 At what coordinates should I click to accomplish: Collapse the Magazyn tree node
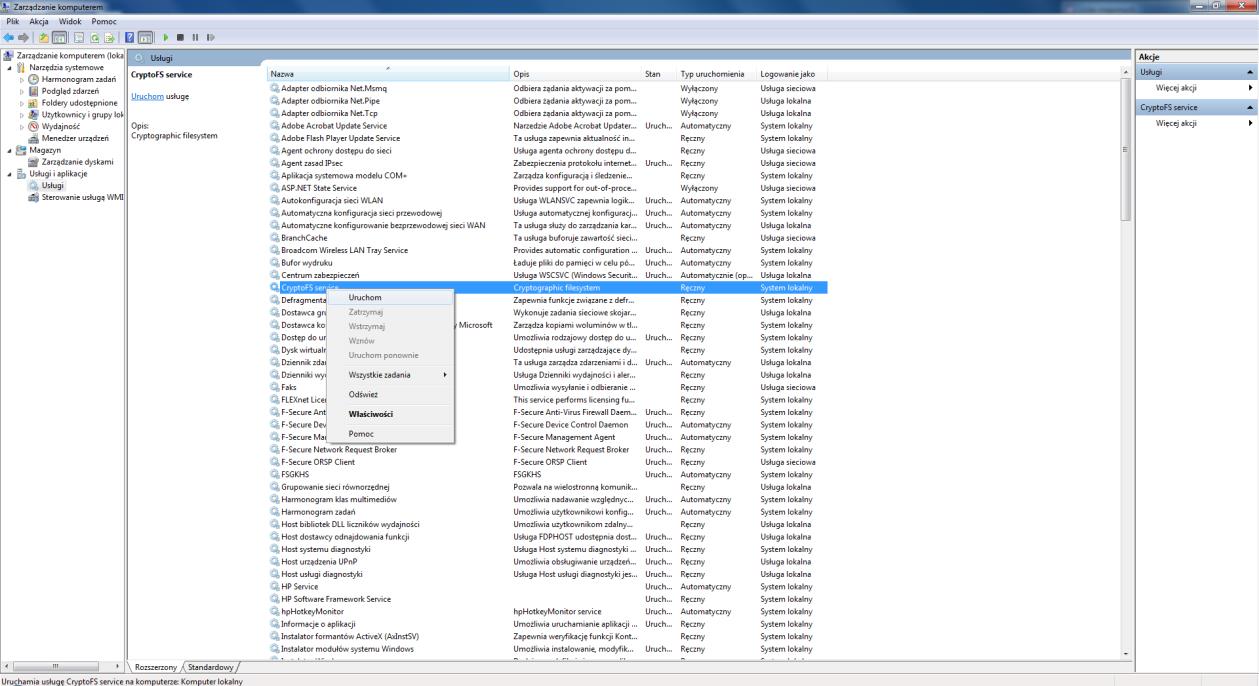[x=8, y=150]
